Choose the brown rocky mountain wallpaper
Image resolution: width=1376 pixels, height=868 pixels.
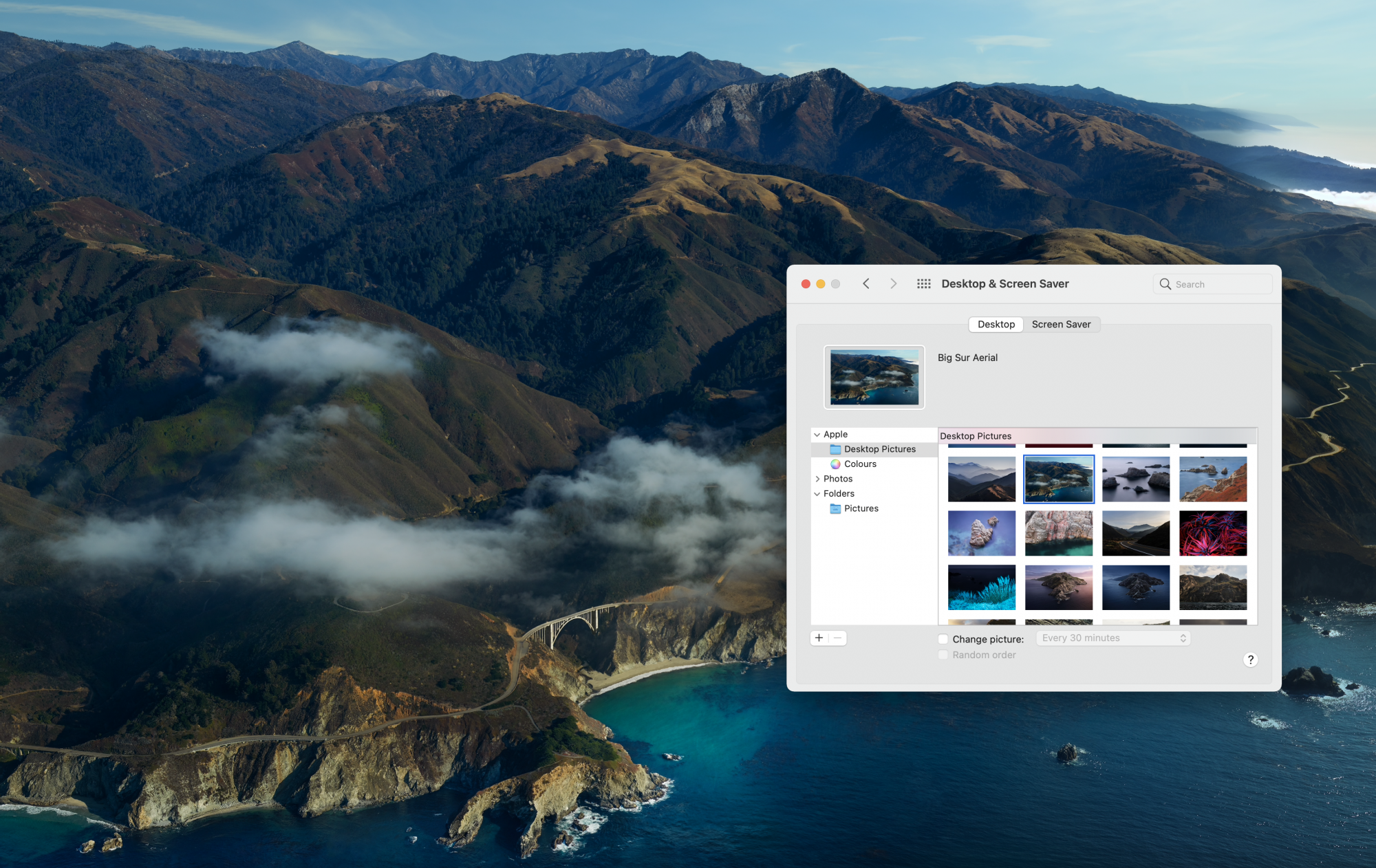(x=1213, y=587)
